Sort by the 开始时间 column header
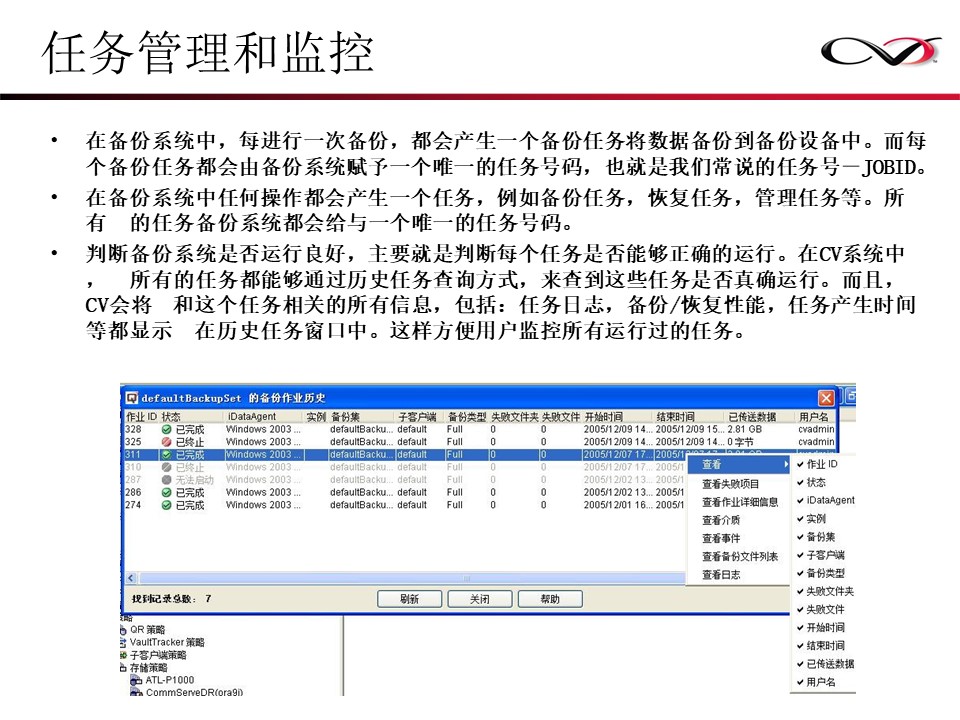960x720 pixels. [x=617, y=417]
